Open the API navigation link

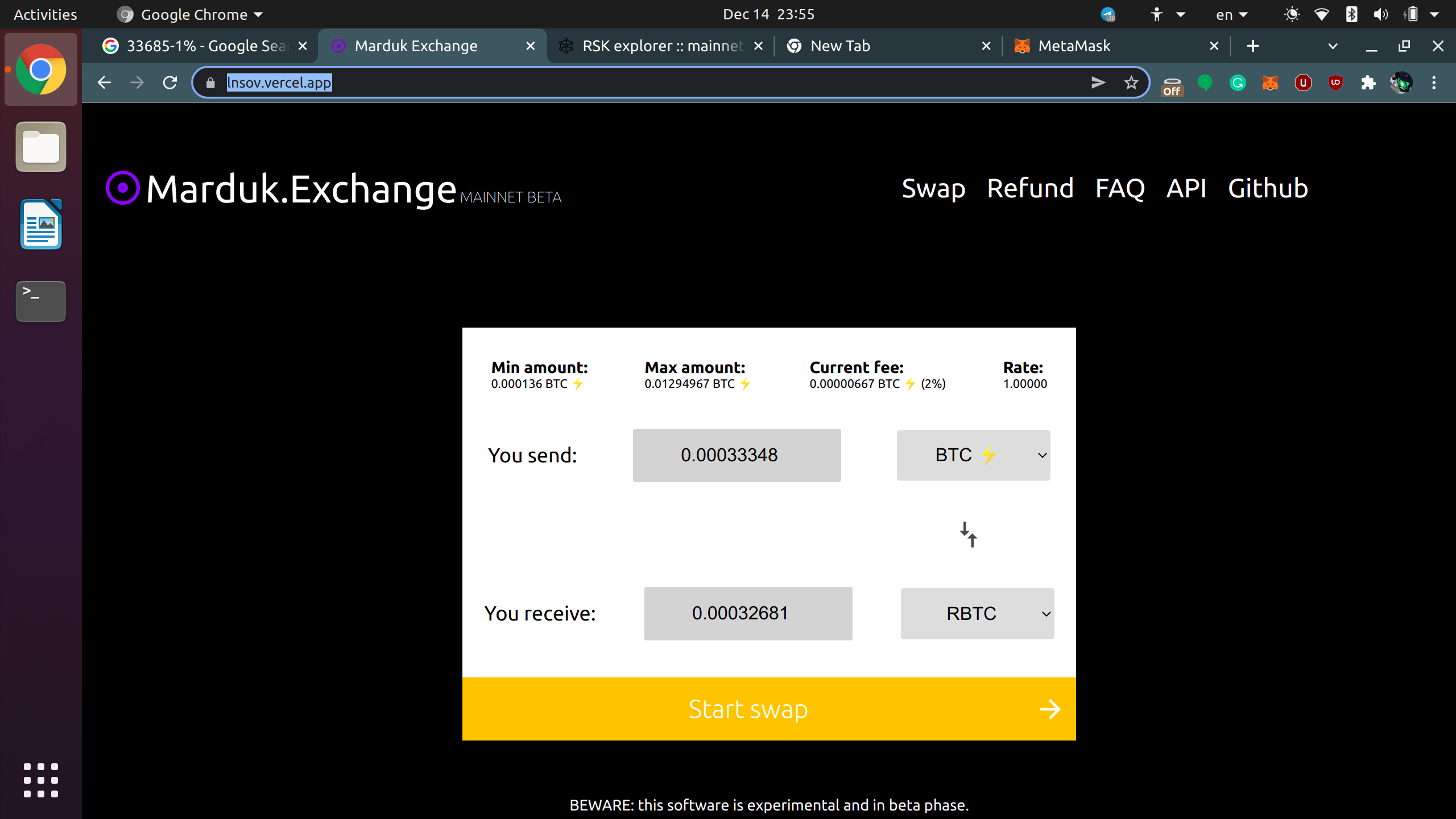[x=1186, y=188]
